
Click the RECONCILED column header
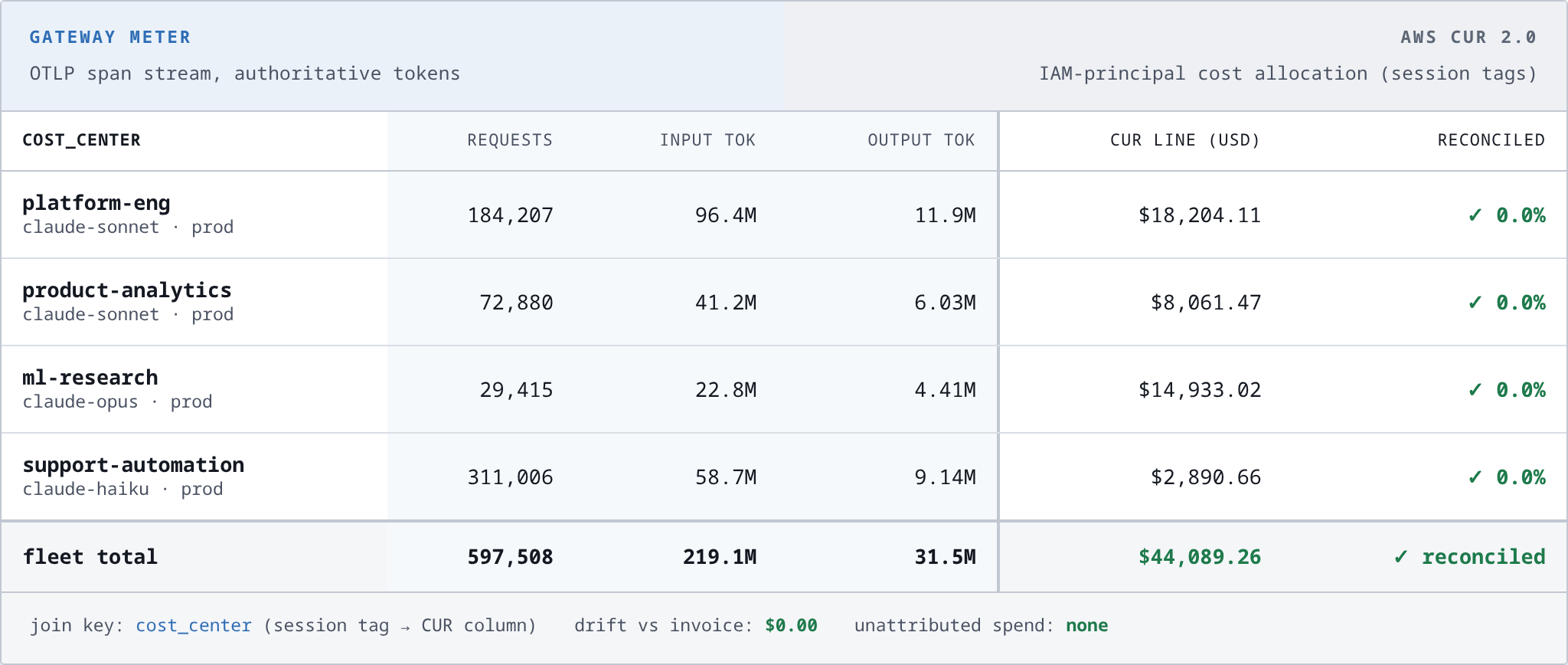[1491, 140]
